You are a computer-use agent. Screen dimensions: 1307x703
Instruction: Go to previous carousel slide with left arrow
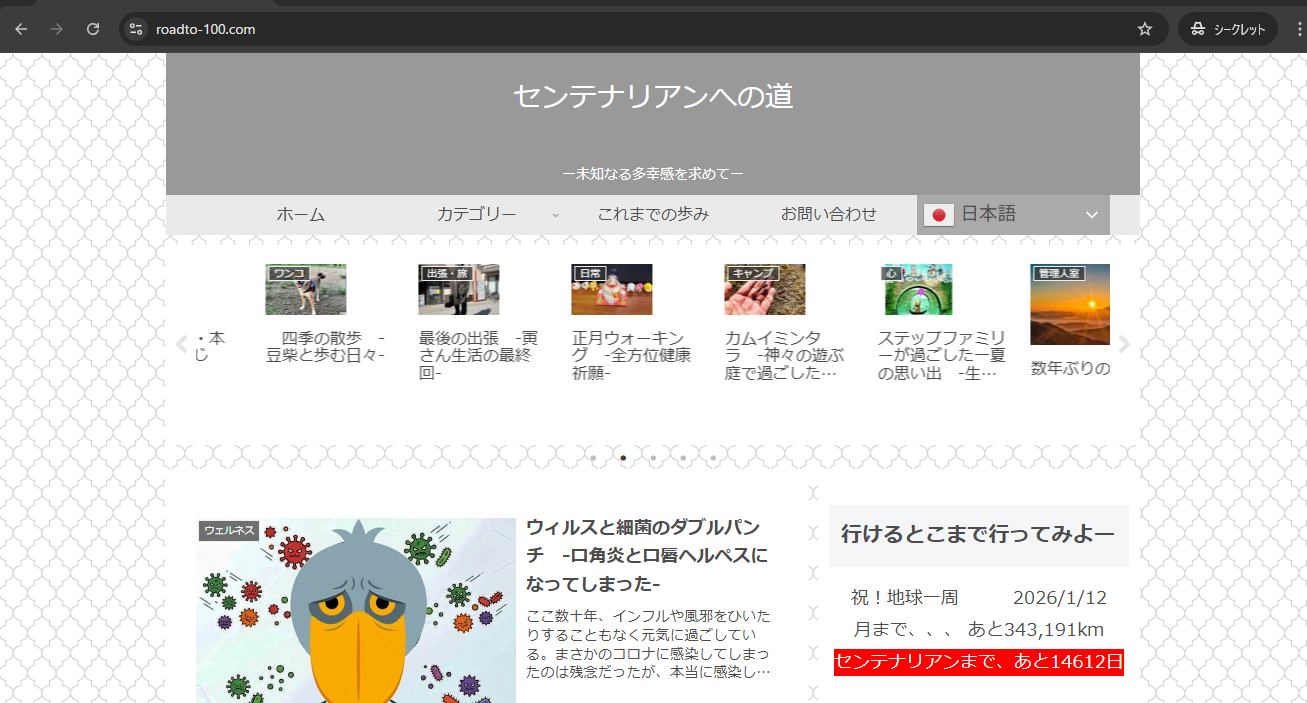181,345
